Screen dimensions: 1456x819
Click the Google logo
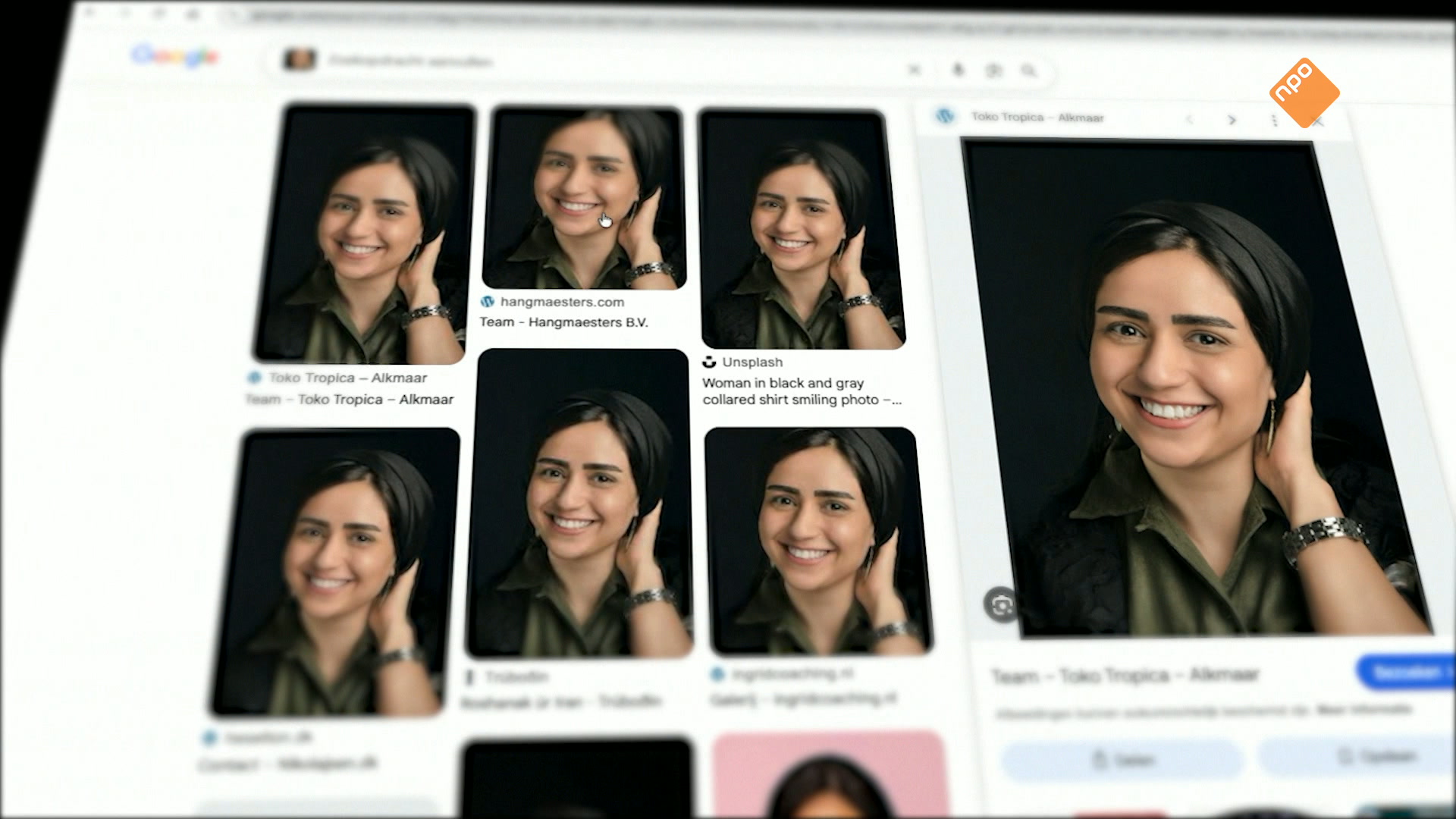(175, 55)
